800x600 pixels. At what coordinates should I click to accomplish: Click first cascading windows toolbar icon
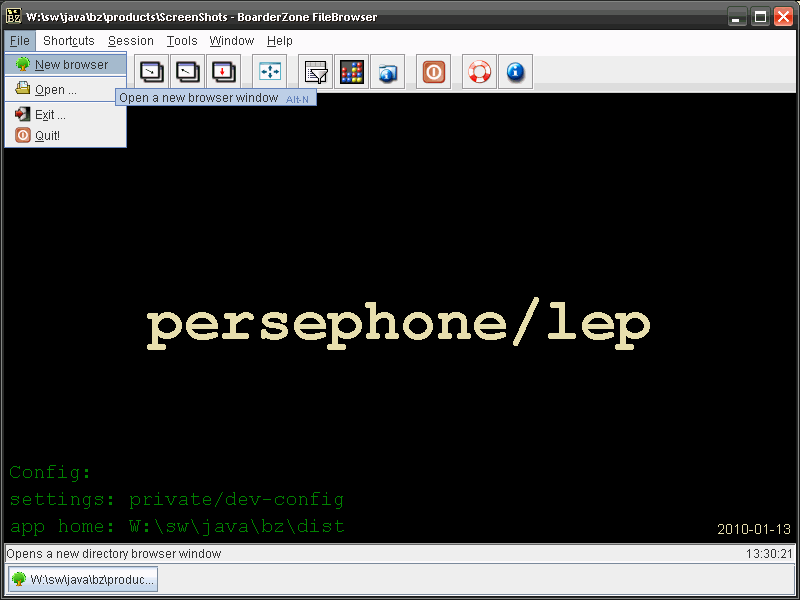[152, 72]
